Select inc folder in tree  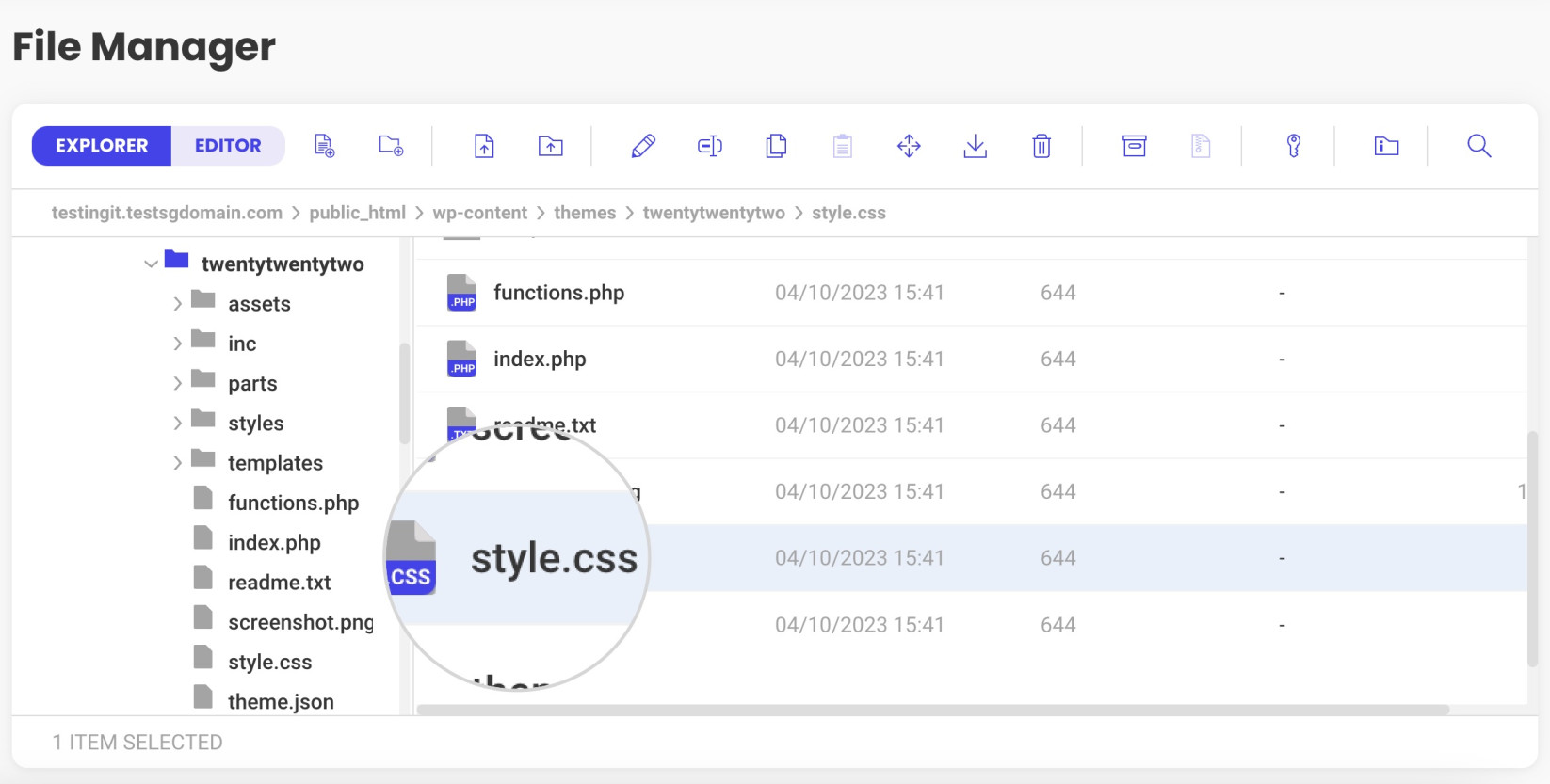pos(242,344)
